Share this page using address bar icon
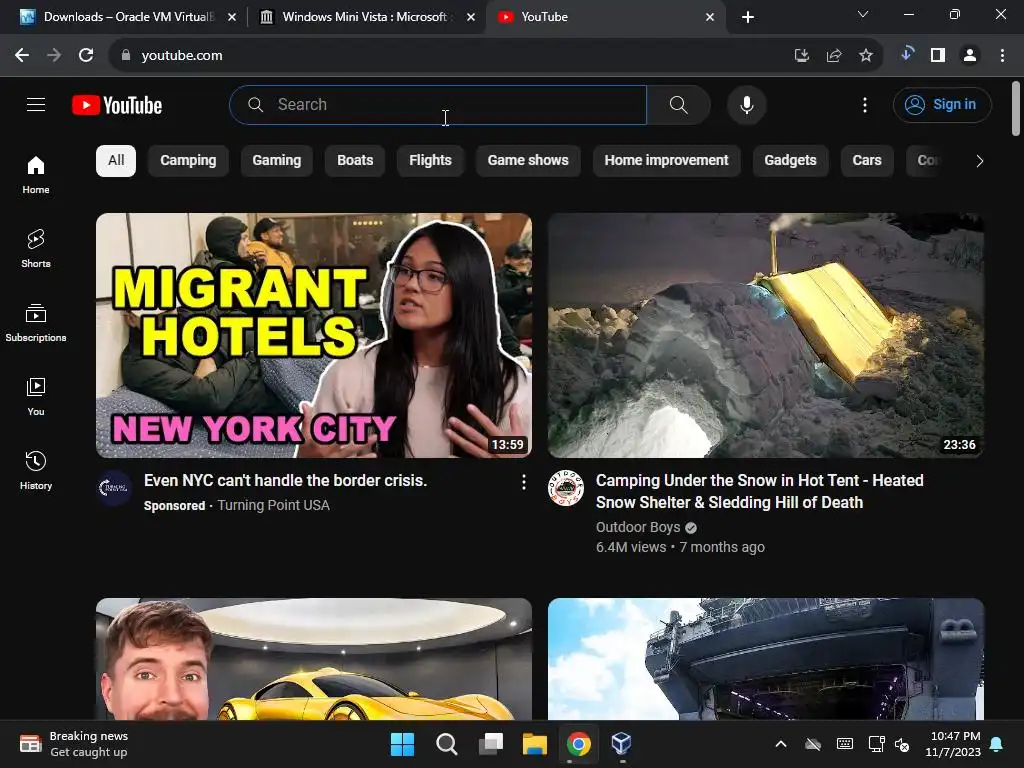Image resolution: width=1024 pixels, height=768 pixels. tap(833, 56)
